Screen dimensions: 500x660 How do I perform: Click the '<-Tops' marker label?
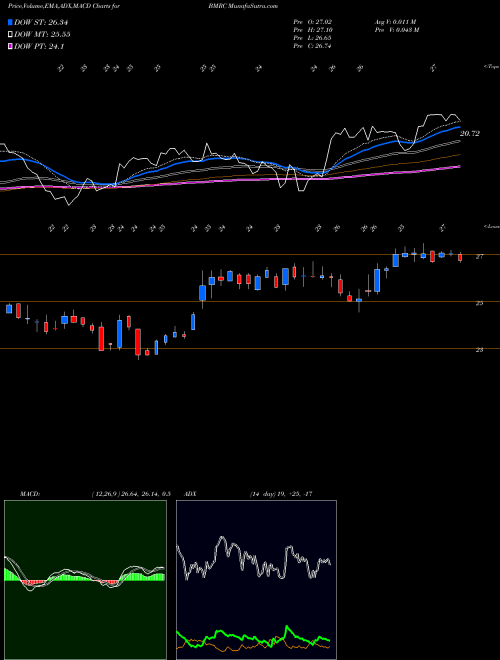(491, 67)
